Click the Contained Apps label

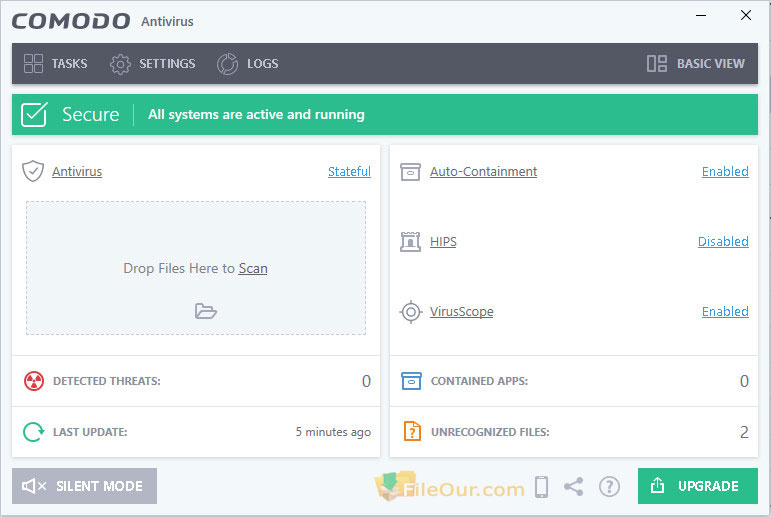point(479,381)
